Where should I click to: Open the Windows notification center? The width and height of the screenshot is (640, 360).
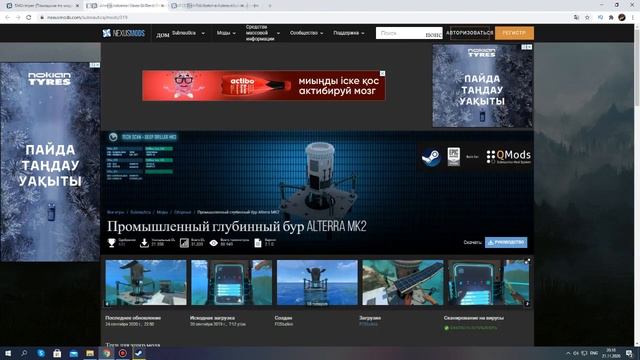(x=630, y=353)
